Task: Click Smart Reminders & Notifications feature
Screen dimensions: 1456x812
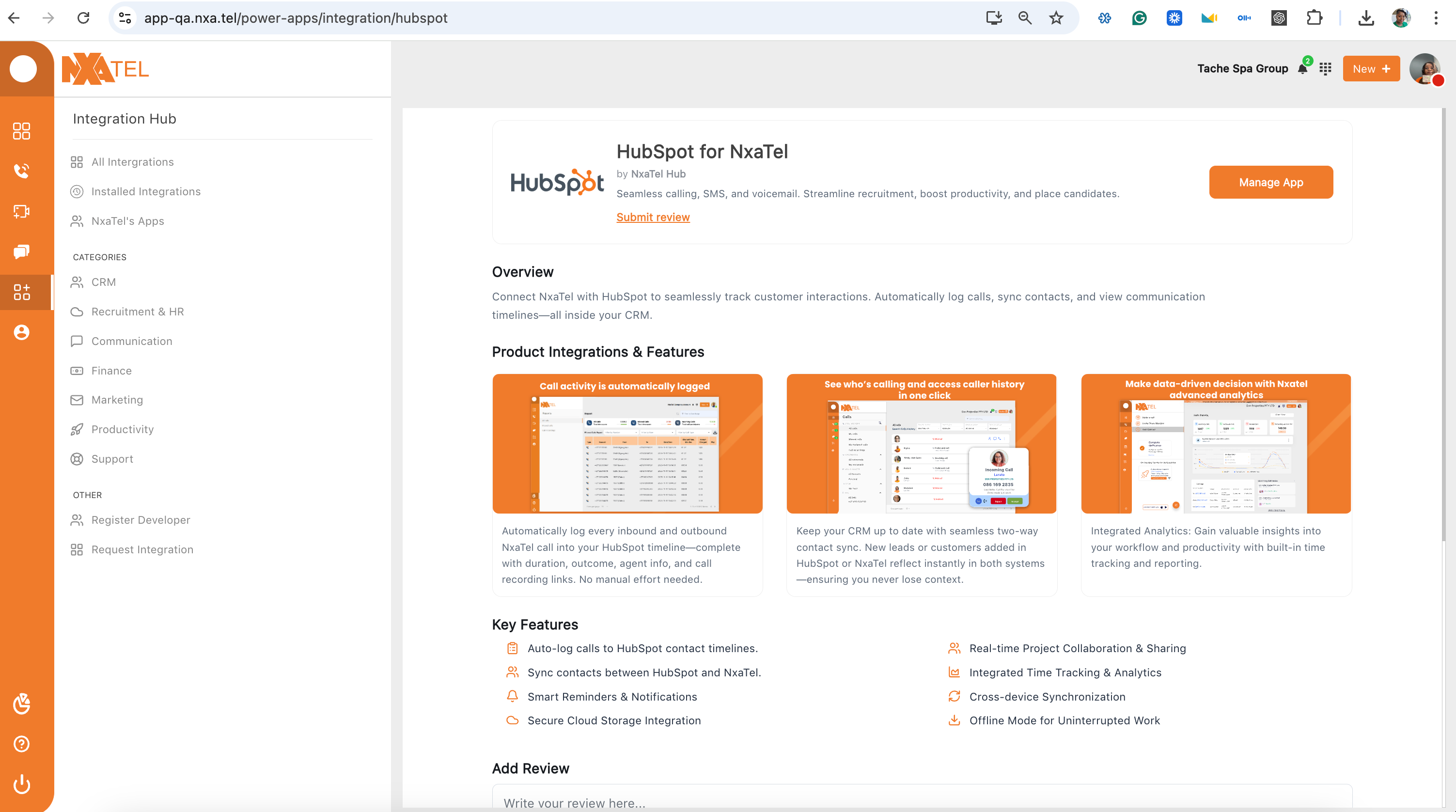Action: pyautogui.click(x=612, y=697)
